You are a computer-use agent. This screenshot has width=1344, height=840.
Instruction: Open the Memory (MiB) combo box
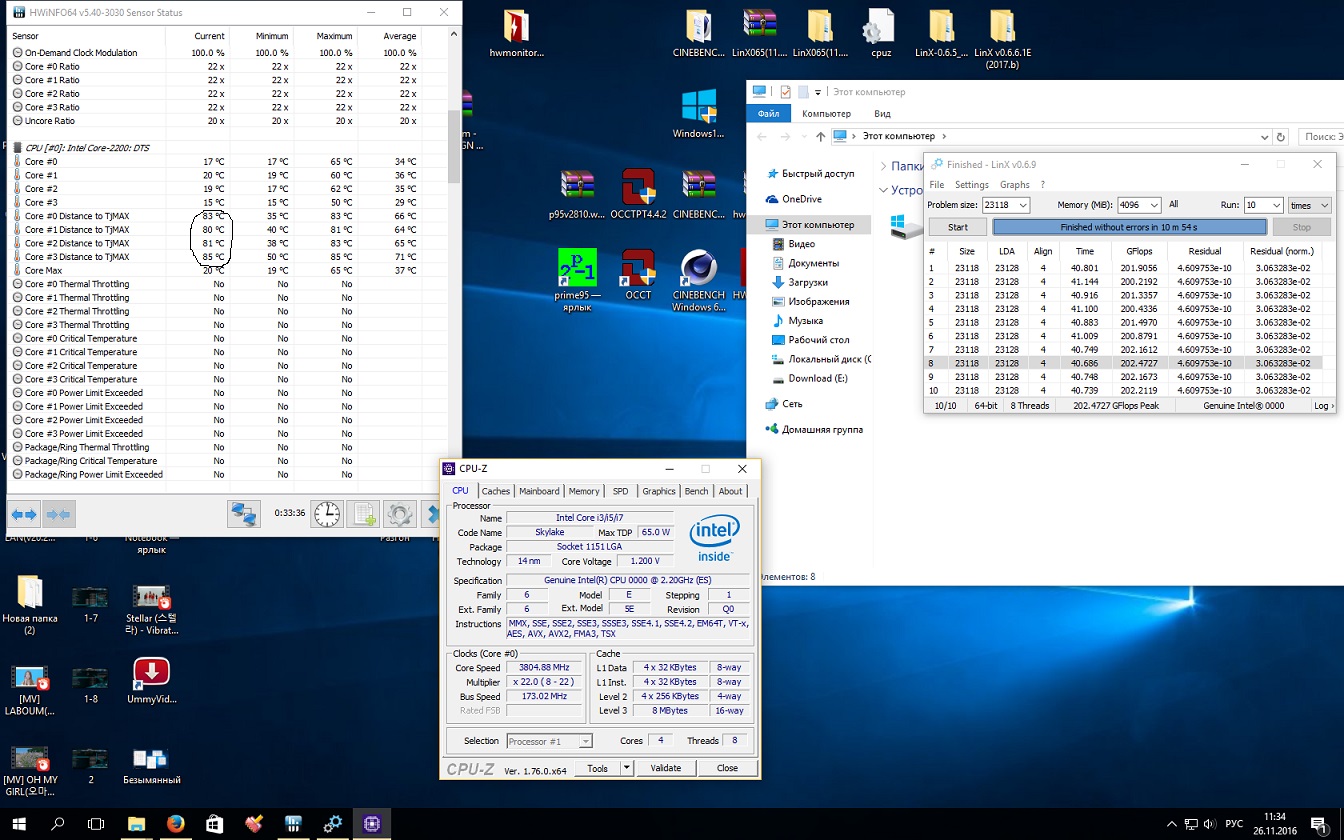click(x=1154, y=205)
